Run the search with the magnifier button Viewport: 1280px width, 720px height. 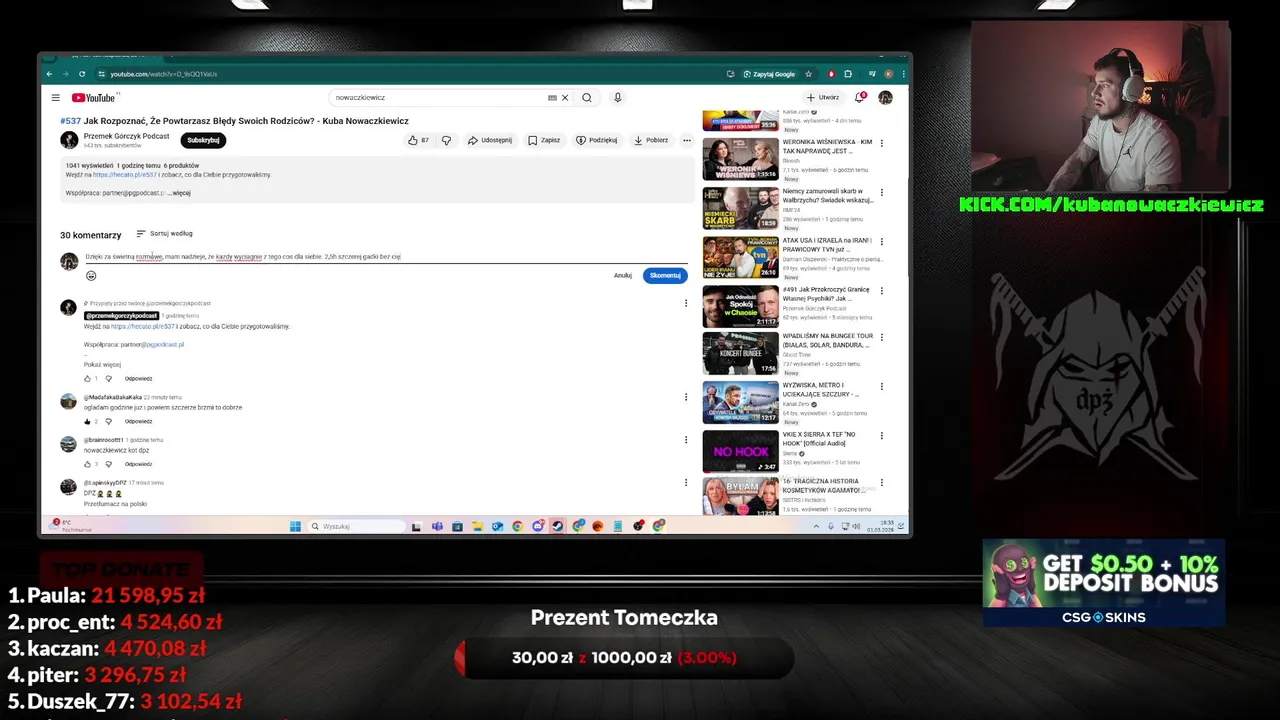[587, 98]
